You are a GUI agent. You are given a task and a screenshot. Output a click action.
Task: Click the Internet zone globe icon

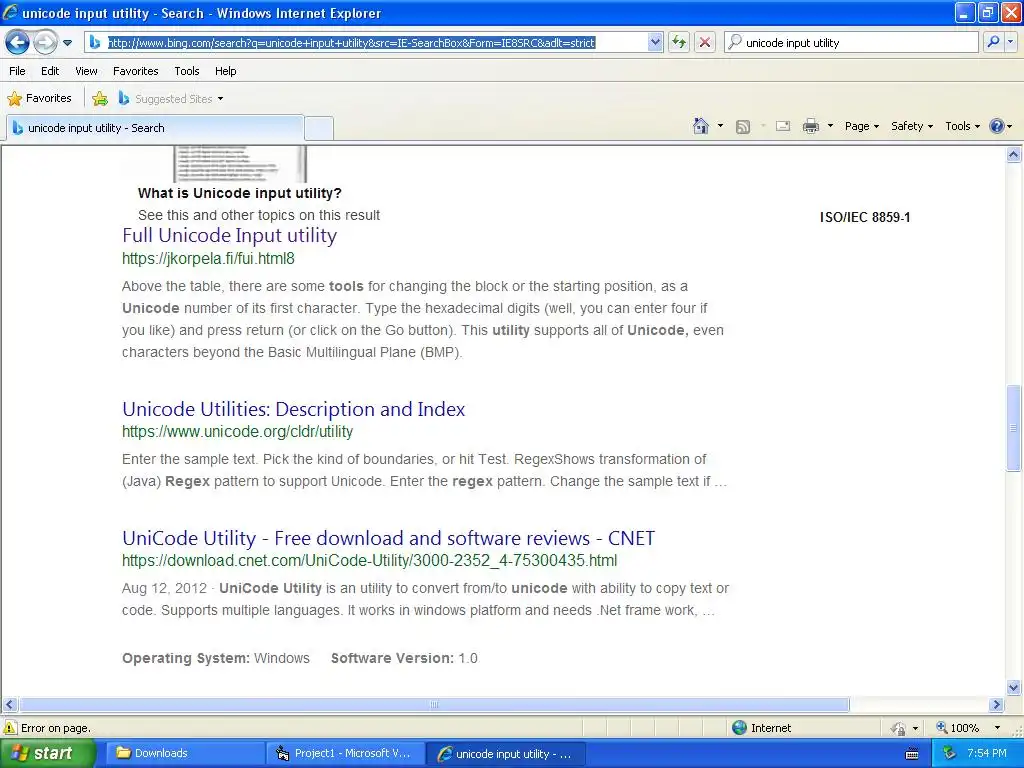click(x=739, y=728)
